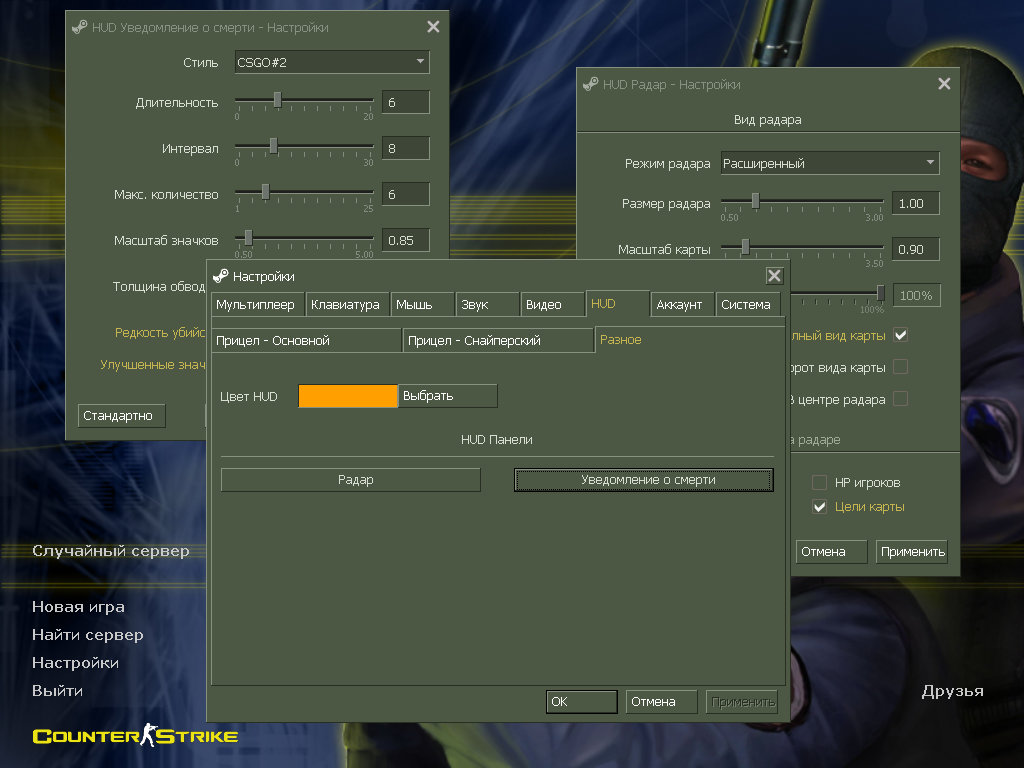Toggle the checked вид карты checkbox
The image size is (1024, 768).
tap(900, 335)
